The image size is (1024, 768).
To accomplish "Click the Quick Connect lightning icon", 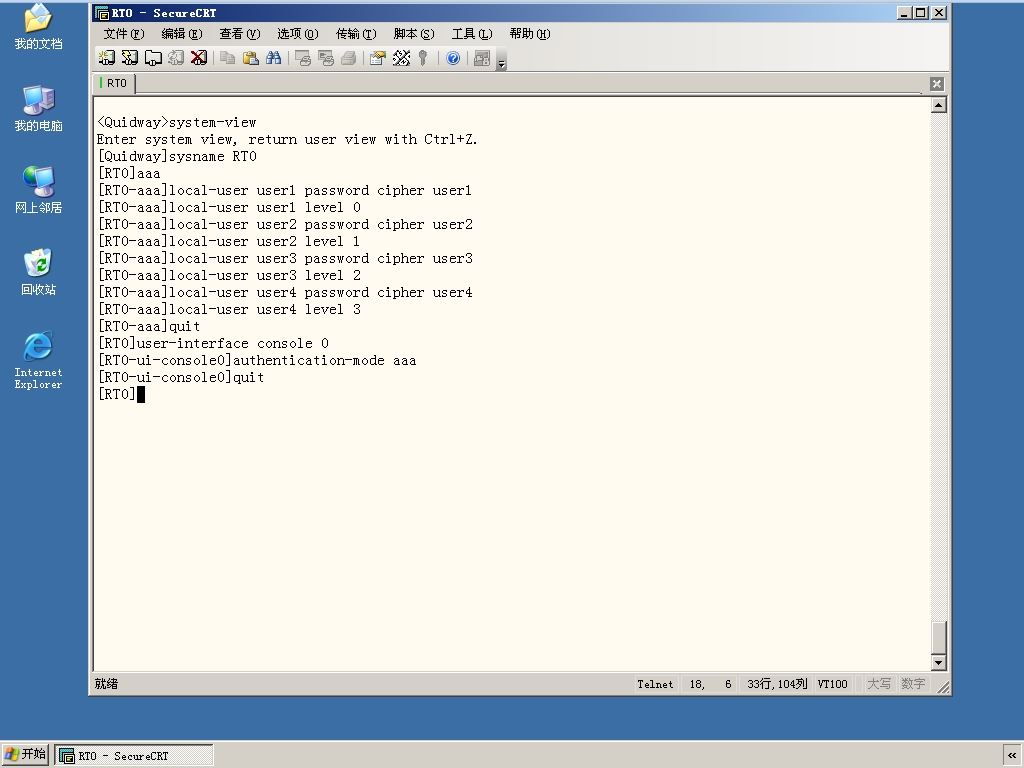I will pos(129,58).
